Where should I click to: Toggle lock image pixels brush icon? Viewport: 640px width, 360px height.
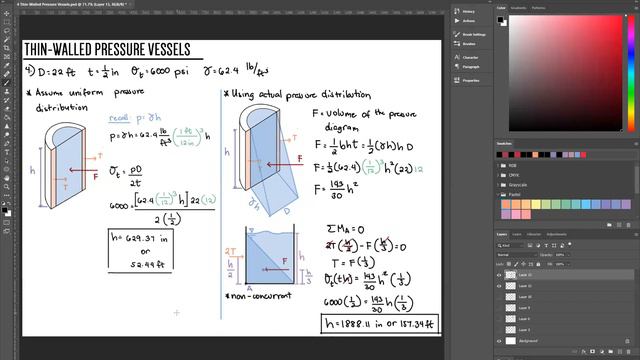pos(516,264)
